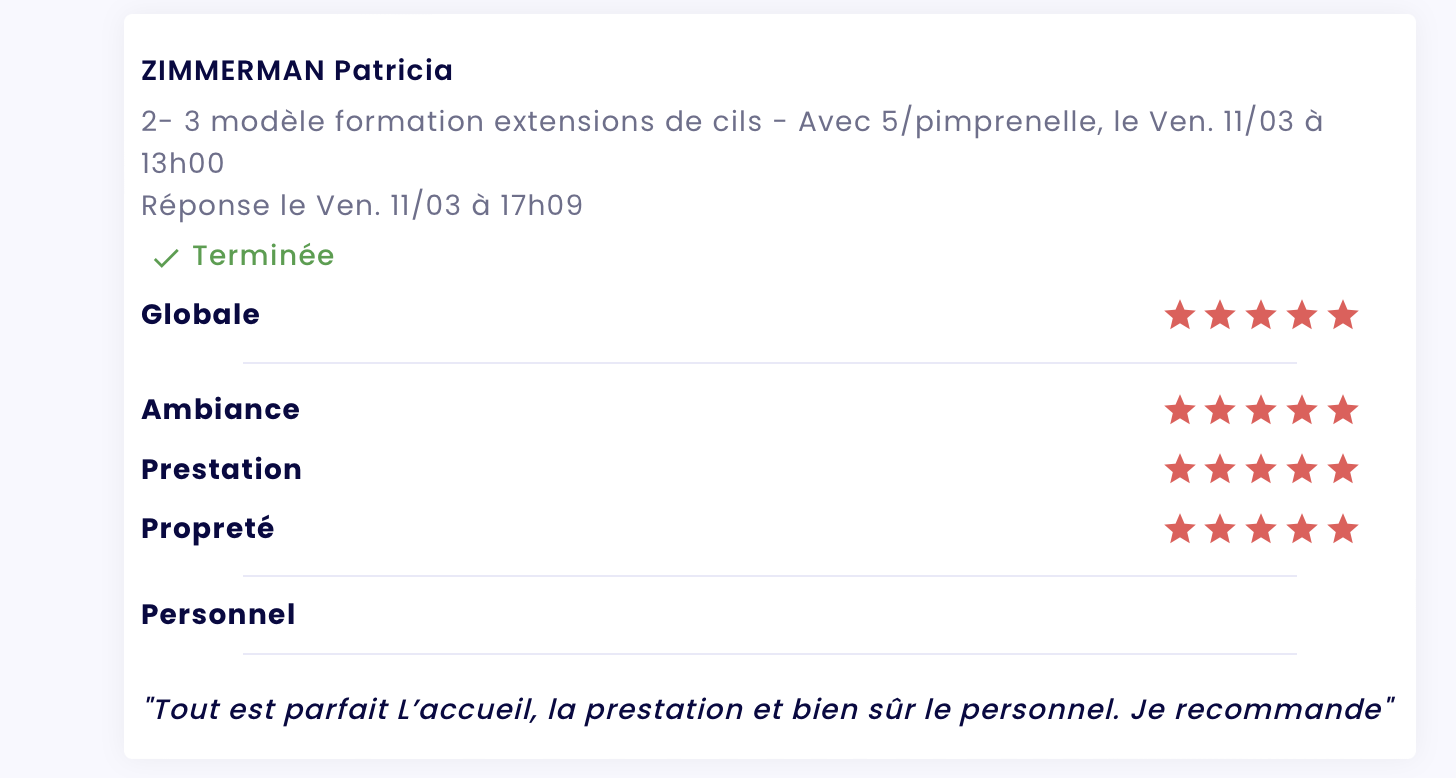The image size is (1456, 778).
Task: Click the fifth star in Globale rating
Action: [1342, 316]
